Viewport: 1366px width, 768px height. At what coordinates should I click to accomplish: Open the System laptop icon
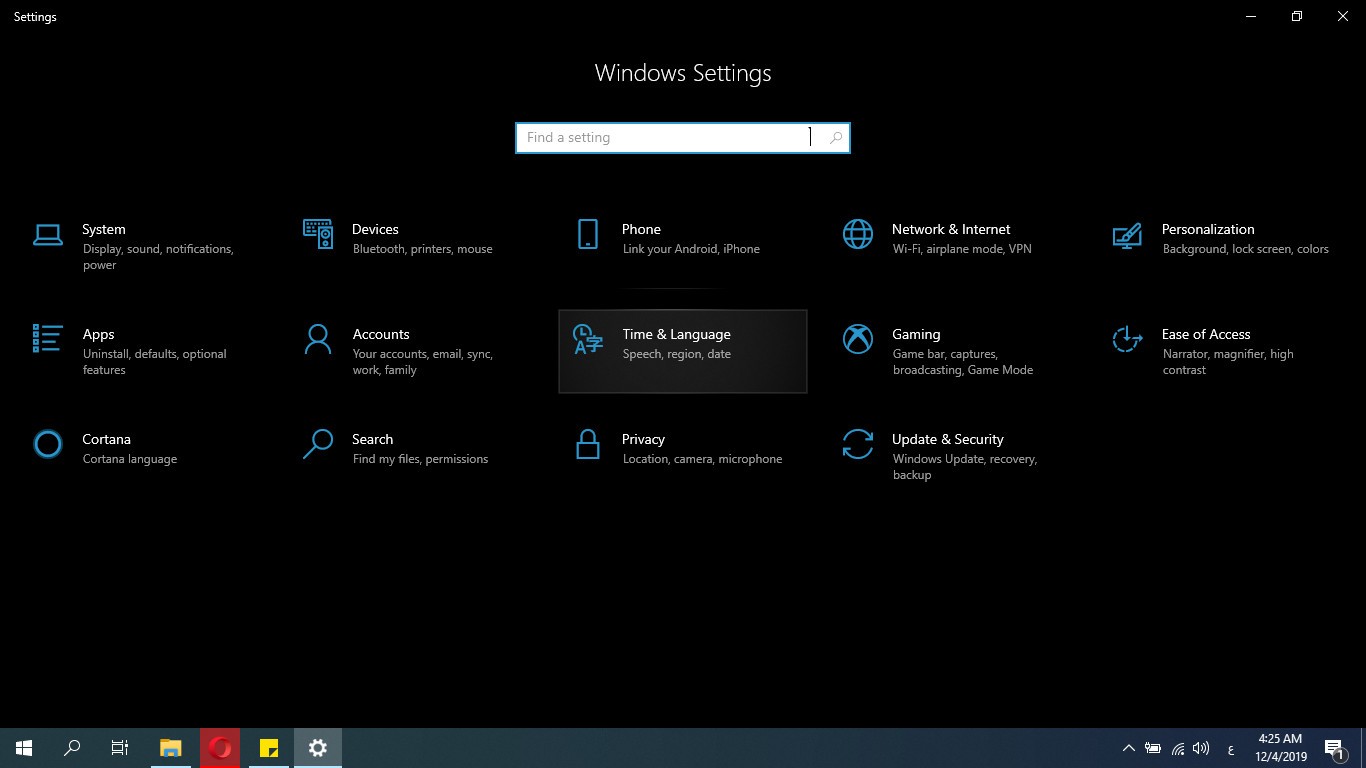click(48, 234)
